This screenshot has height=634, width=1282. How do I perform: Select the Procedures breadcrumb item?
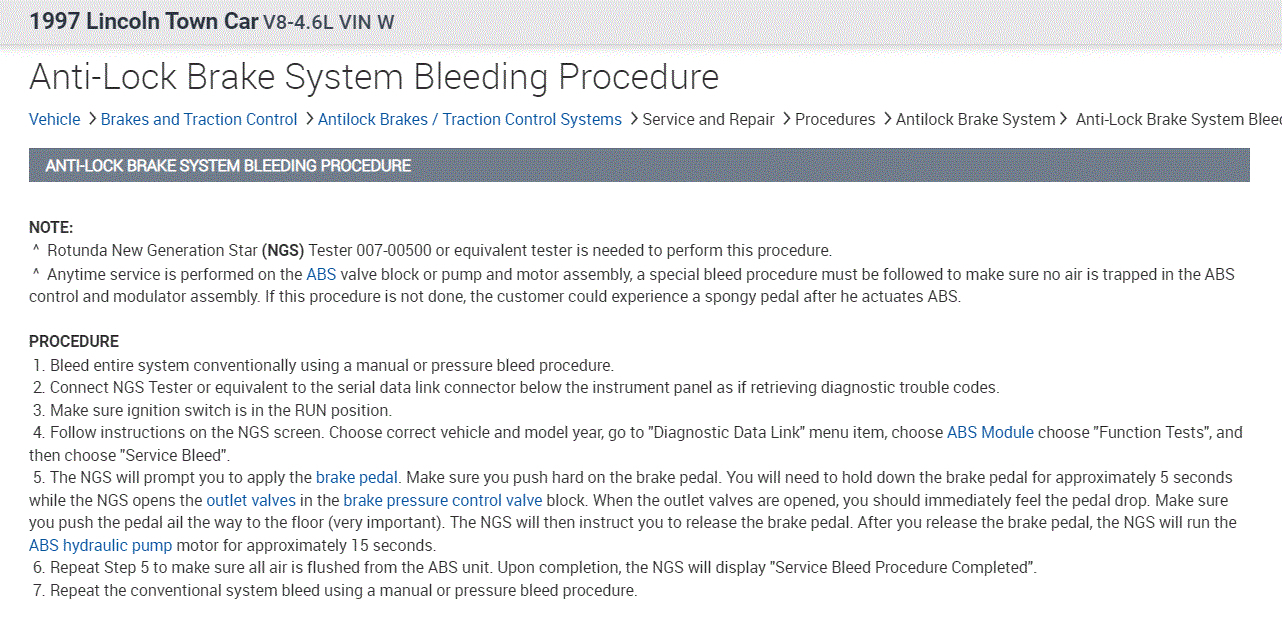pyautogui.click(x=835, y=120)
